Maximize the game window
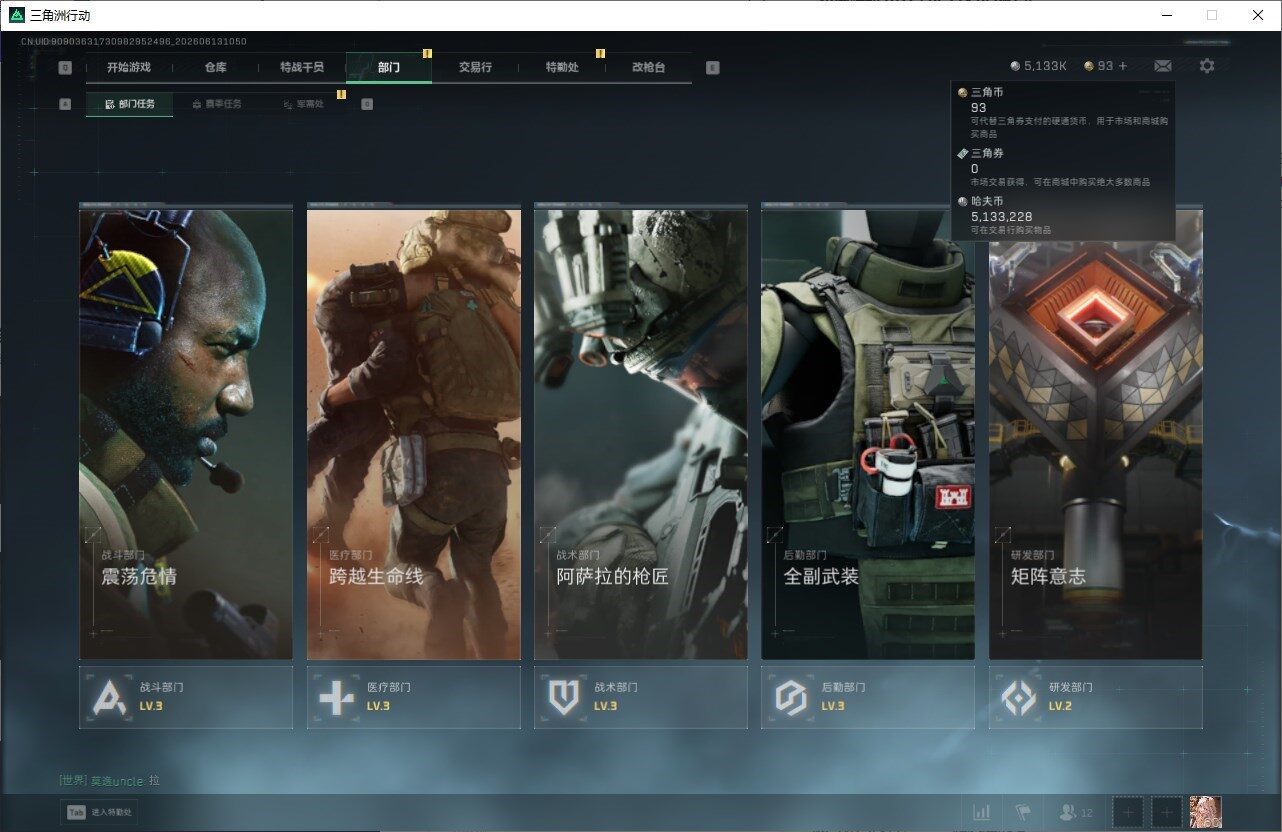 coord(1212,15)
